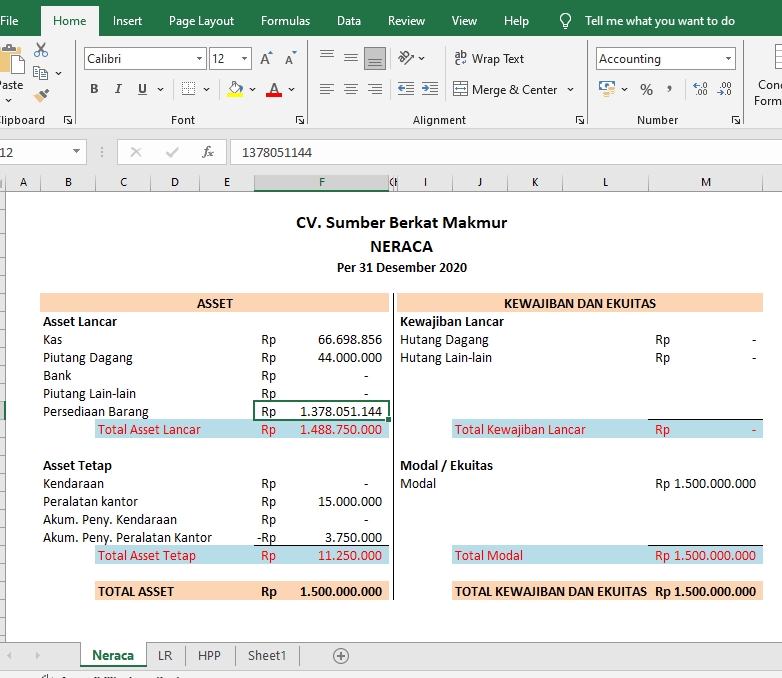This screenshot has height=678, width=782.
Task: Click the Cut scissors icon
Action: pos(41,50)
